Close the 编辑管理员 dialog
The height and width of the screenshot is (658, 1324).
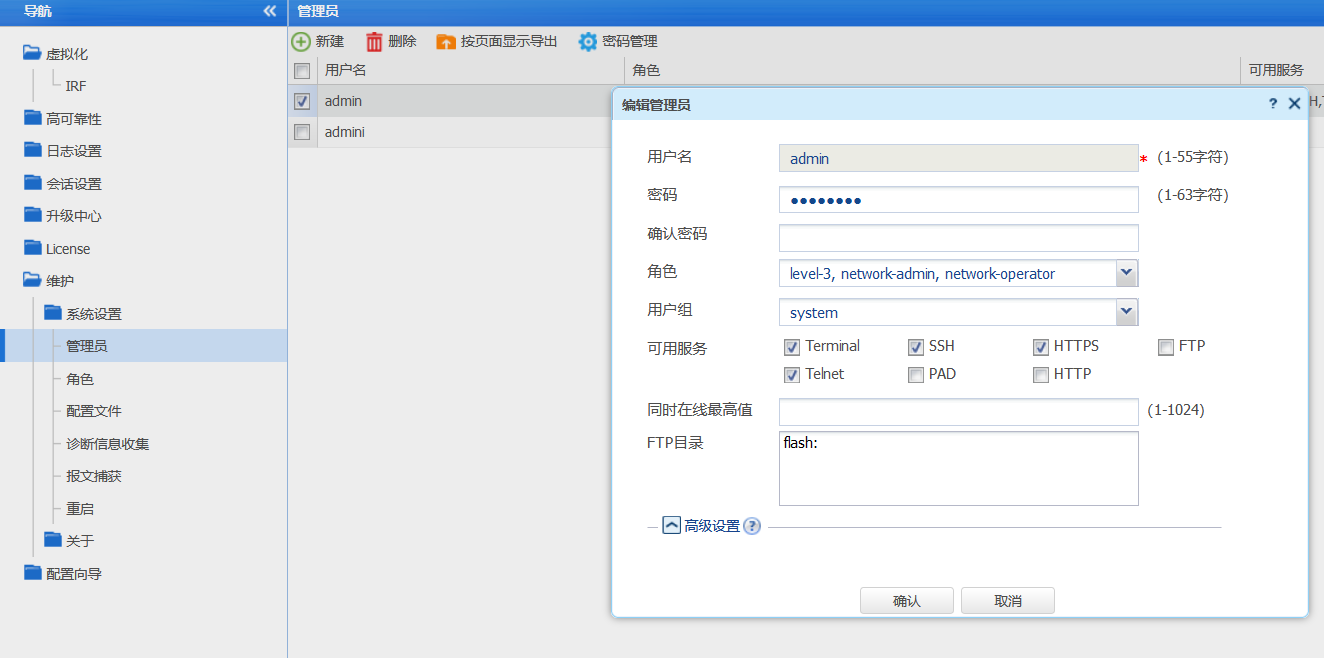[1294, 103]
